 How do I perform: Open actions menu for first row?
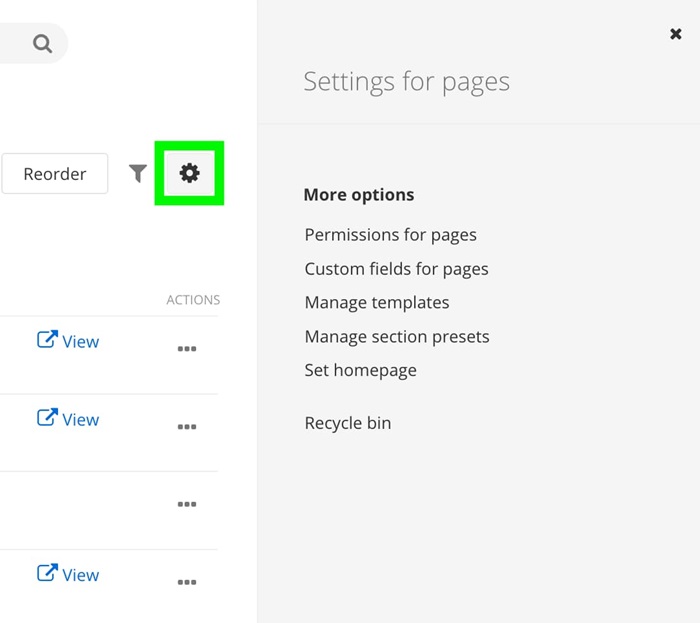[x=187, y=349]
